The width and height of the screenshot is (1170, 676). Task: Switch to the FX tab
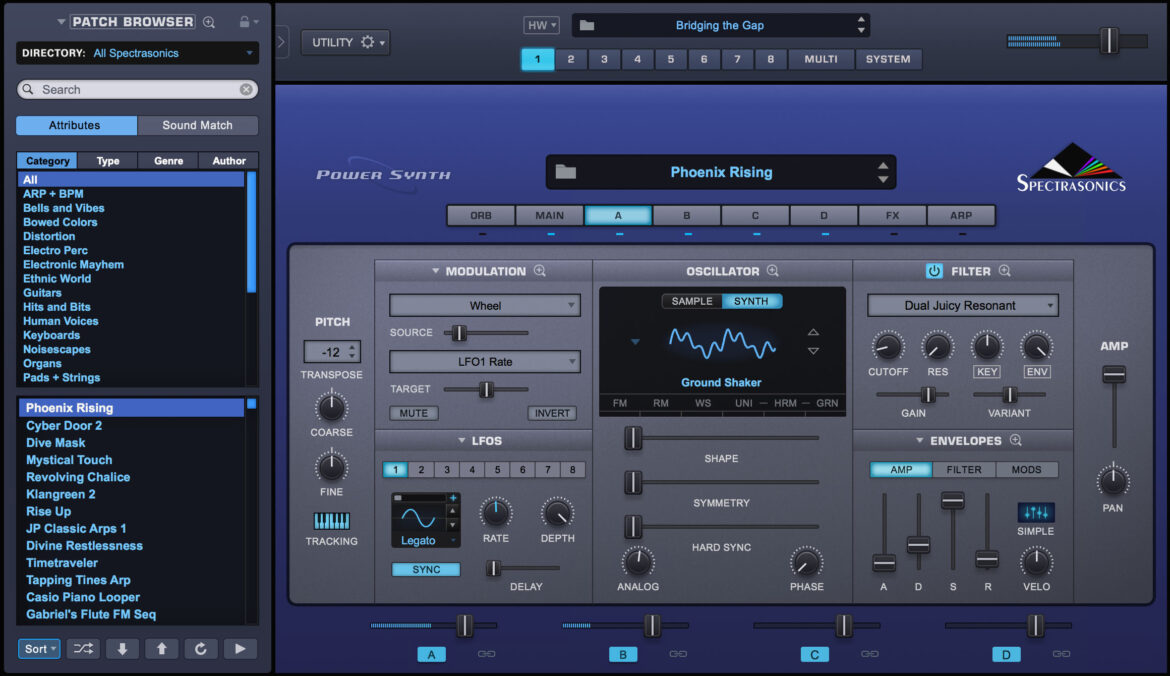pyautogui.click(x=892, y=215)
